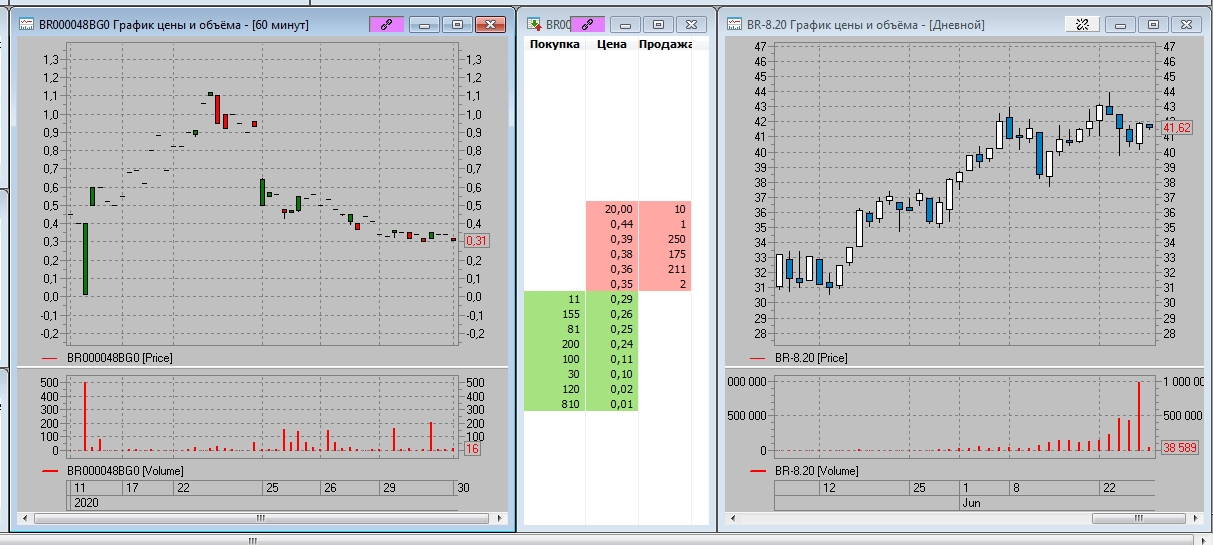The height and width of the screenshot is (545, 1213).
Task: Click the BR-8.20 [Price] legend label
Action: [x=811, y=357]
